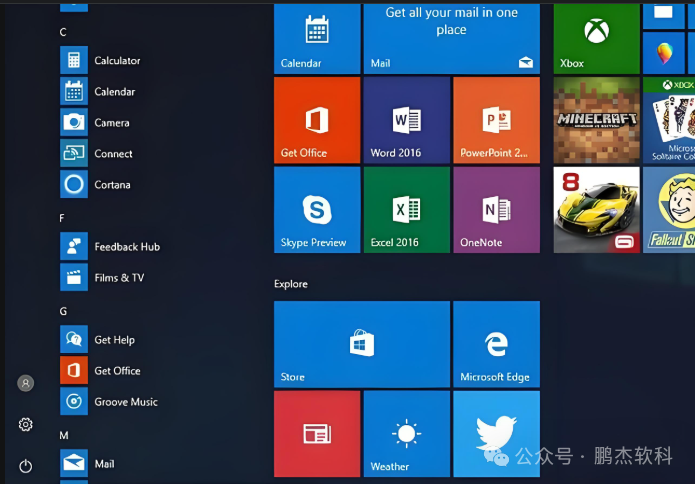
Task: Launch Camera from the app list
Action: coord(95,122)
